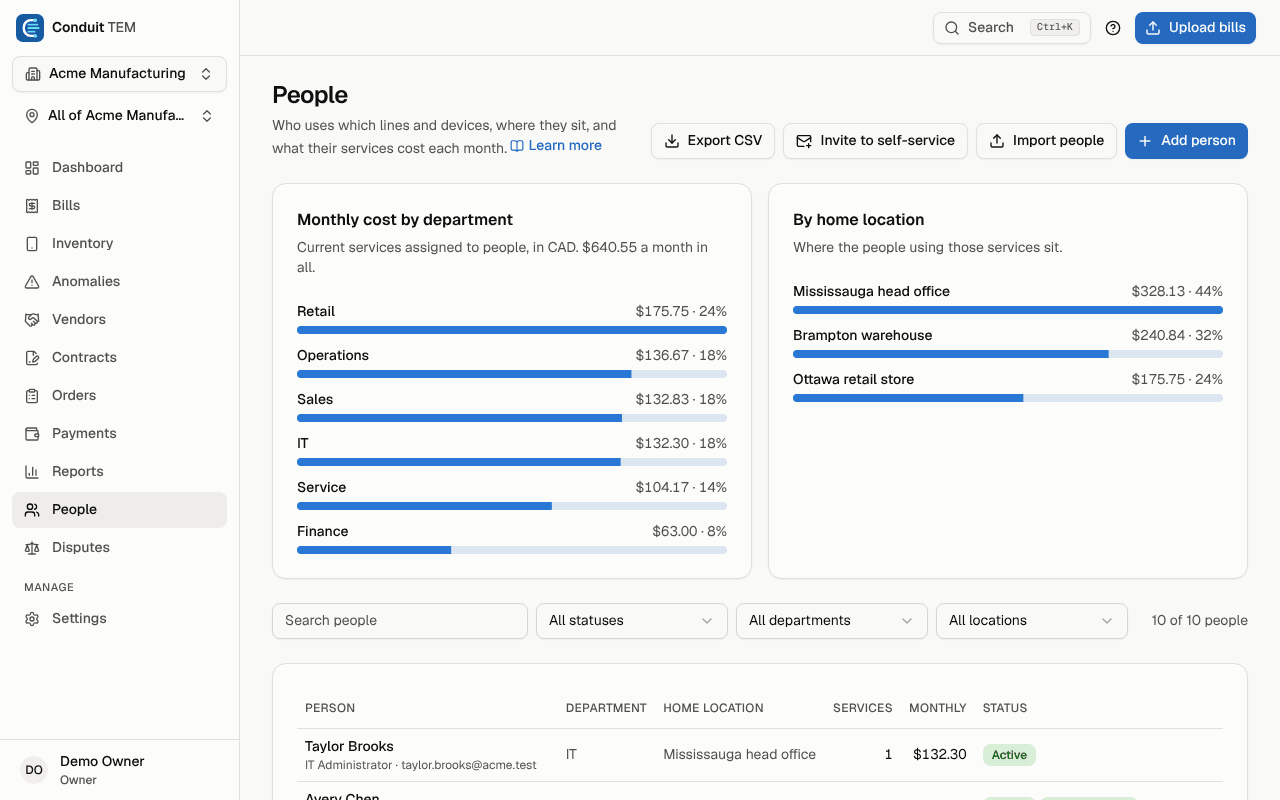The width and height of the screenshot is (1280, 800).
Task: Click the $132.30 monthly cost for Taylor Brooks
Action: coord(940,755)
